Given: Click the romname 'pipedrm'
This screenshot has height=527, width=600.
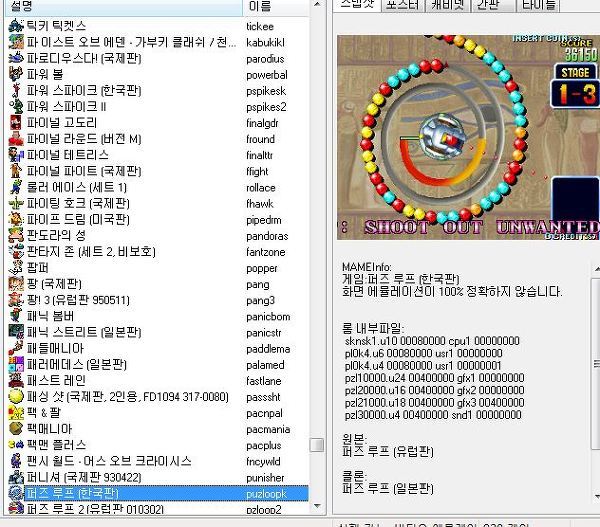Looking at the screenshot, I should pos(264,220).
